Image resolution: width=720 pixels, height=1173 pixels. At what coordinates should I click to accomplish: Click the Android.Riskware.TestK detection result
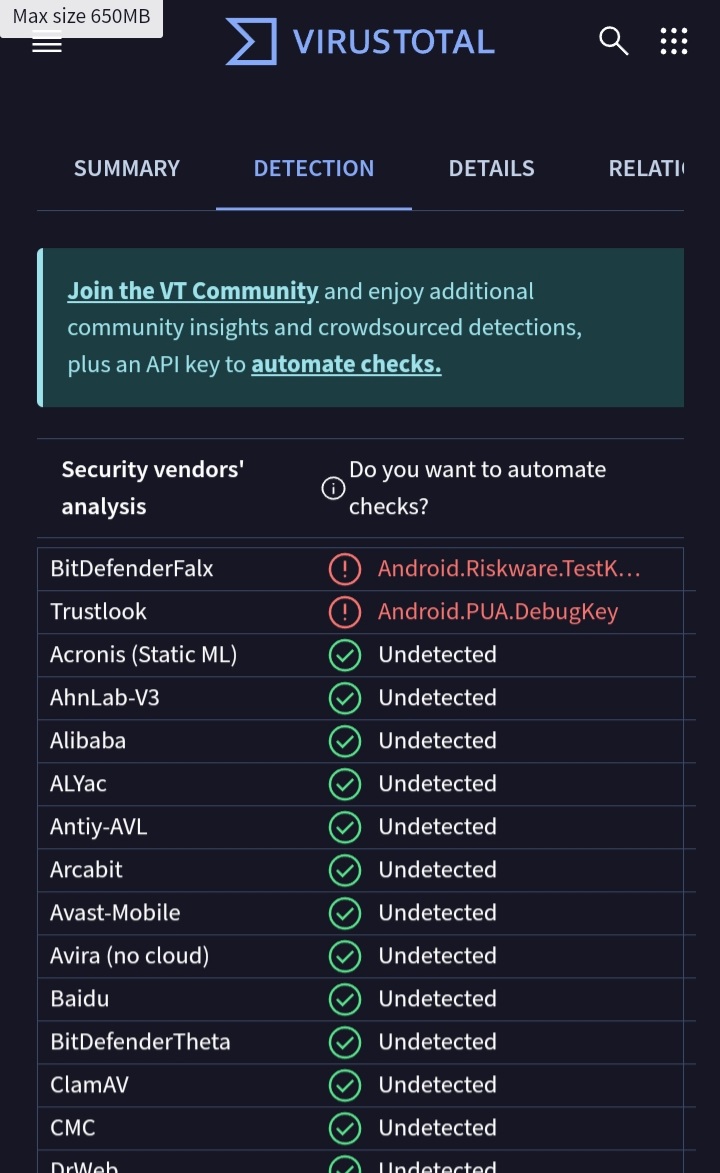pos(509,569)
